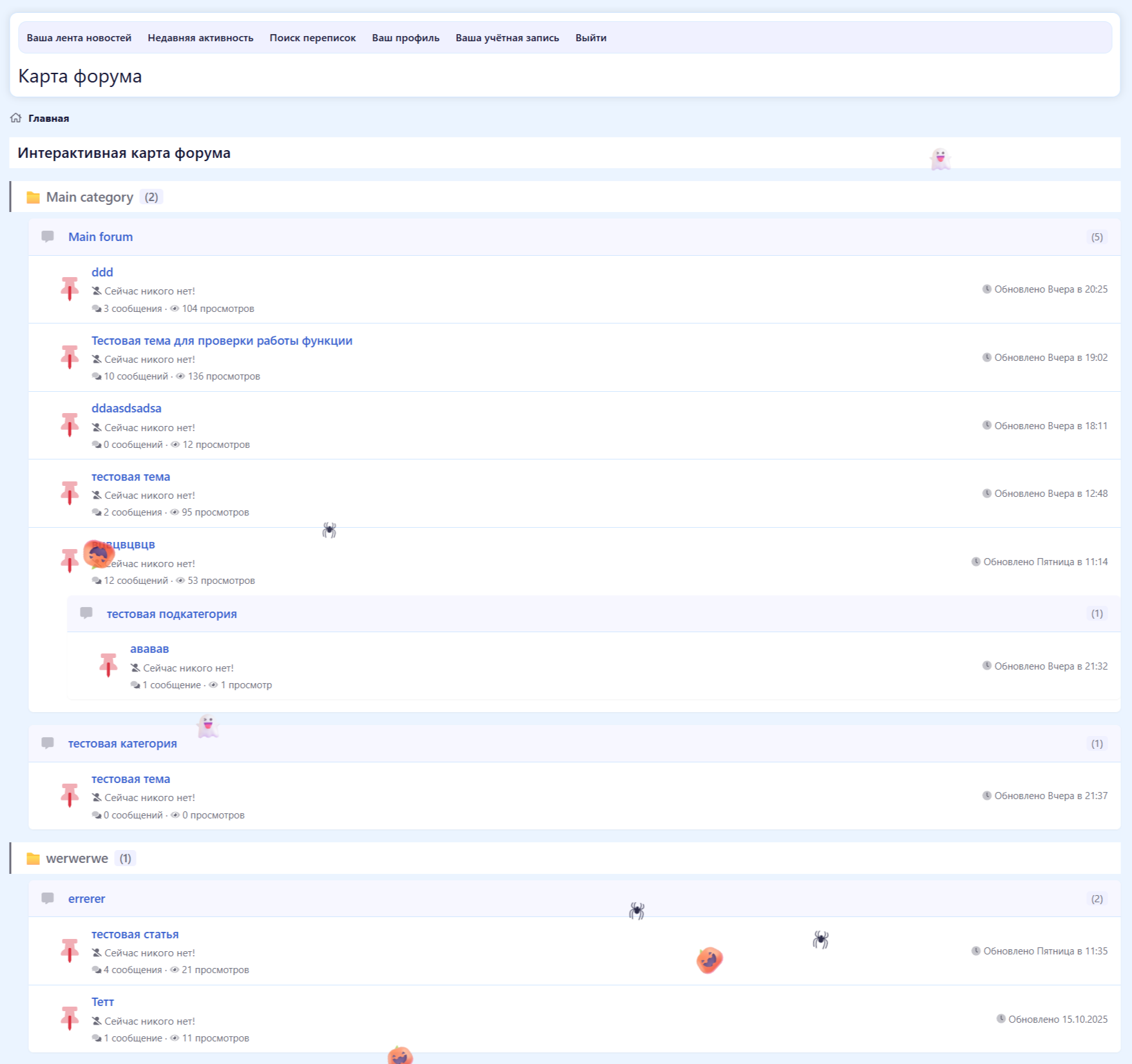Click the Main category folder icon
The image size is (1132, 1064).
coord(33,198)
